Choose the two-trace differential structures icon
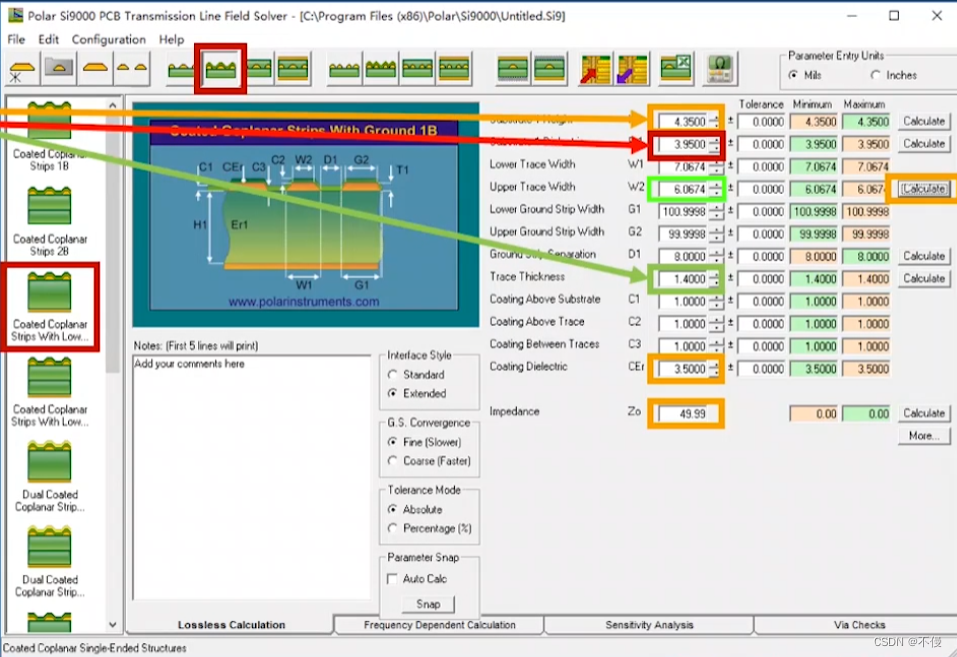The image size is (957, 657). (132, 68)
